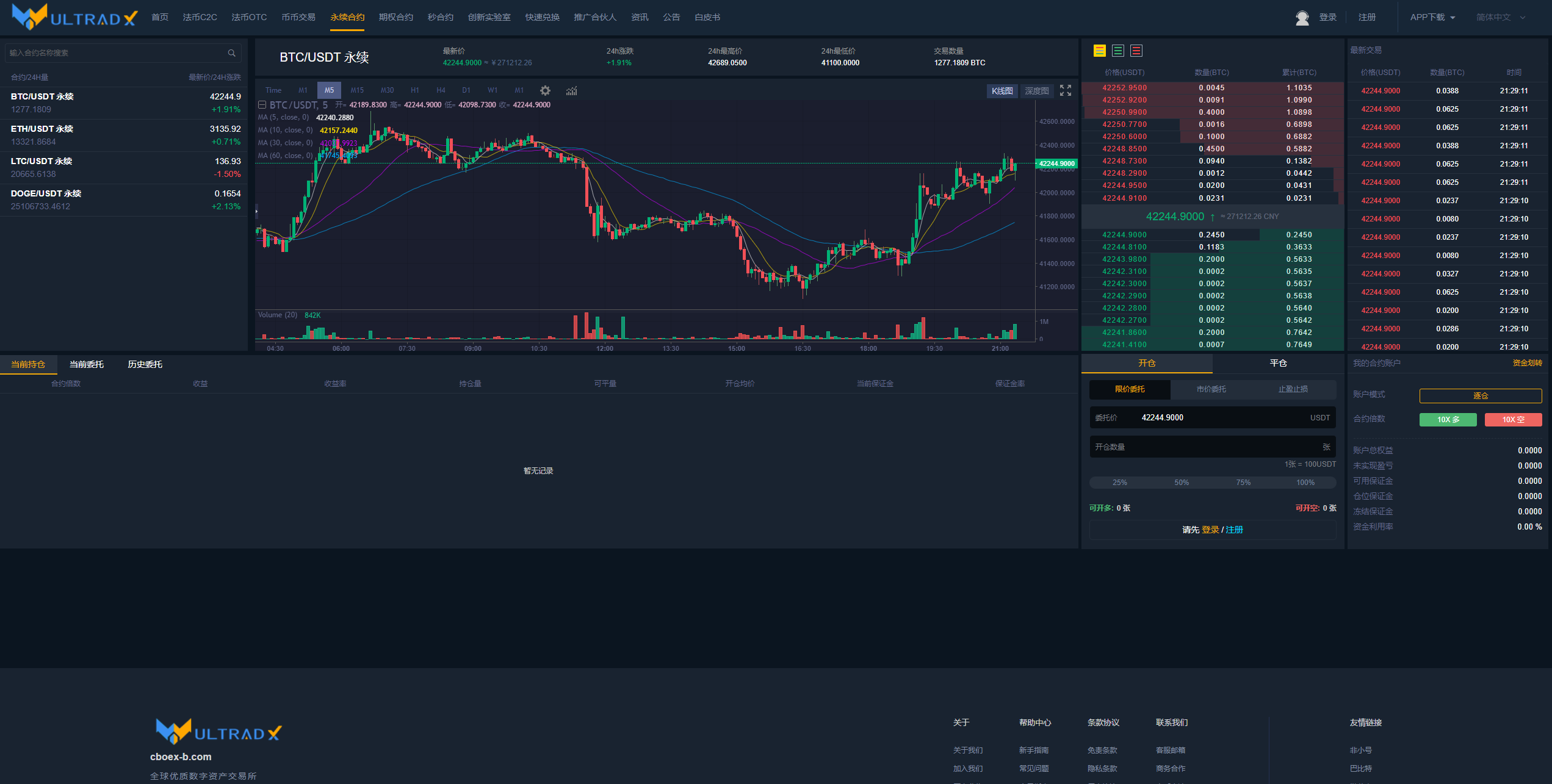1552x784 pixels.
Task: Open the chart indicators icon
Action: 571,90
